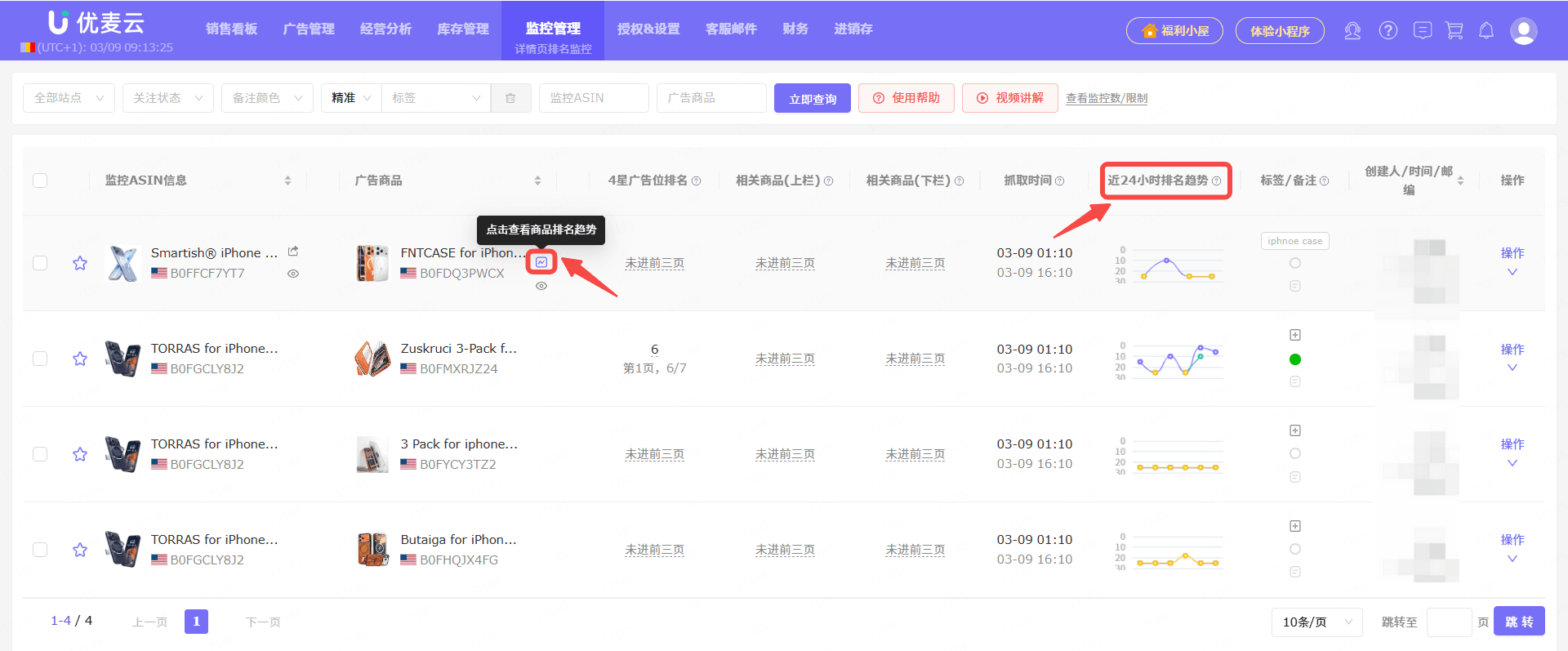Open the 备注颜色 dropdown
This screenshot has width=1568, height=651.
point(268,98)
